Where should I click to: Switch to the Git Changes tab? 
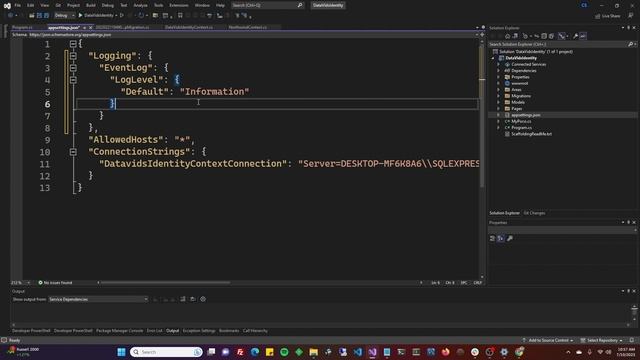(x=534, y=213)
